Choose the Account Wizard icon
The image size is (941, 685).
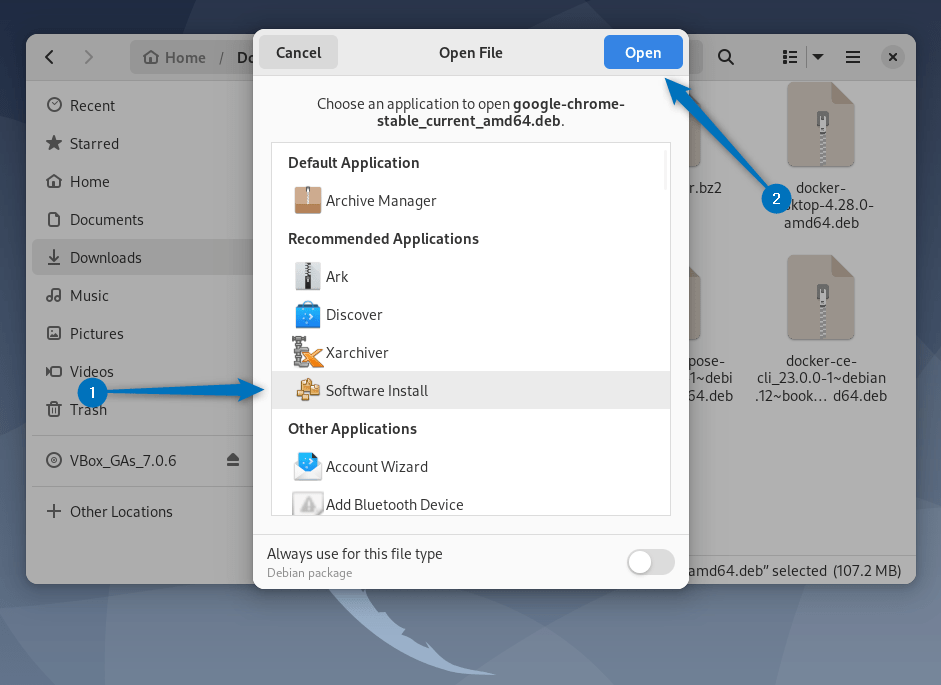point(307,466)
